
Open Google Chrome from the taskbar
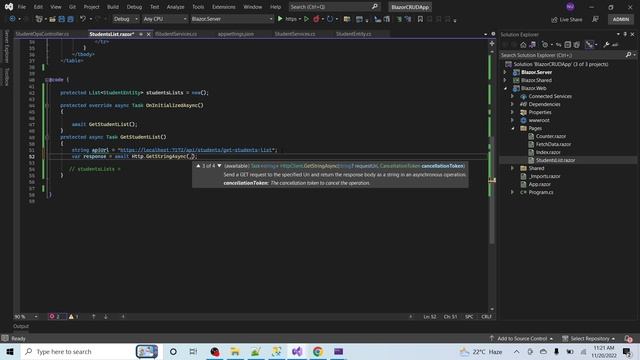coord(318,351)
